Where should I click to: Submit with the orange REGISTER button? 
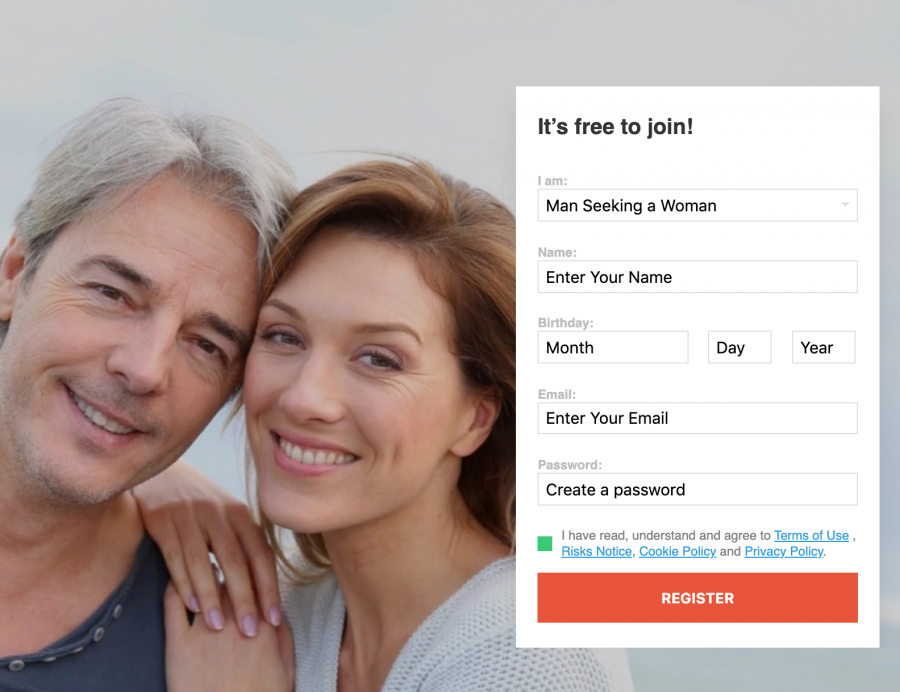[x=697, y=598]
